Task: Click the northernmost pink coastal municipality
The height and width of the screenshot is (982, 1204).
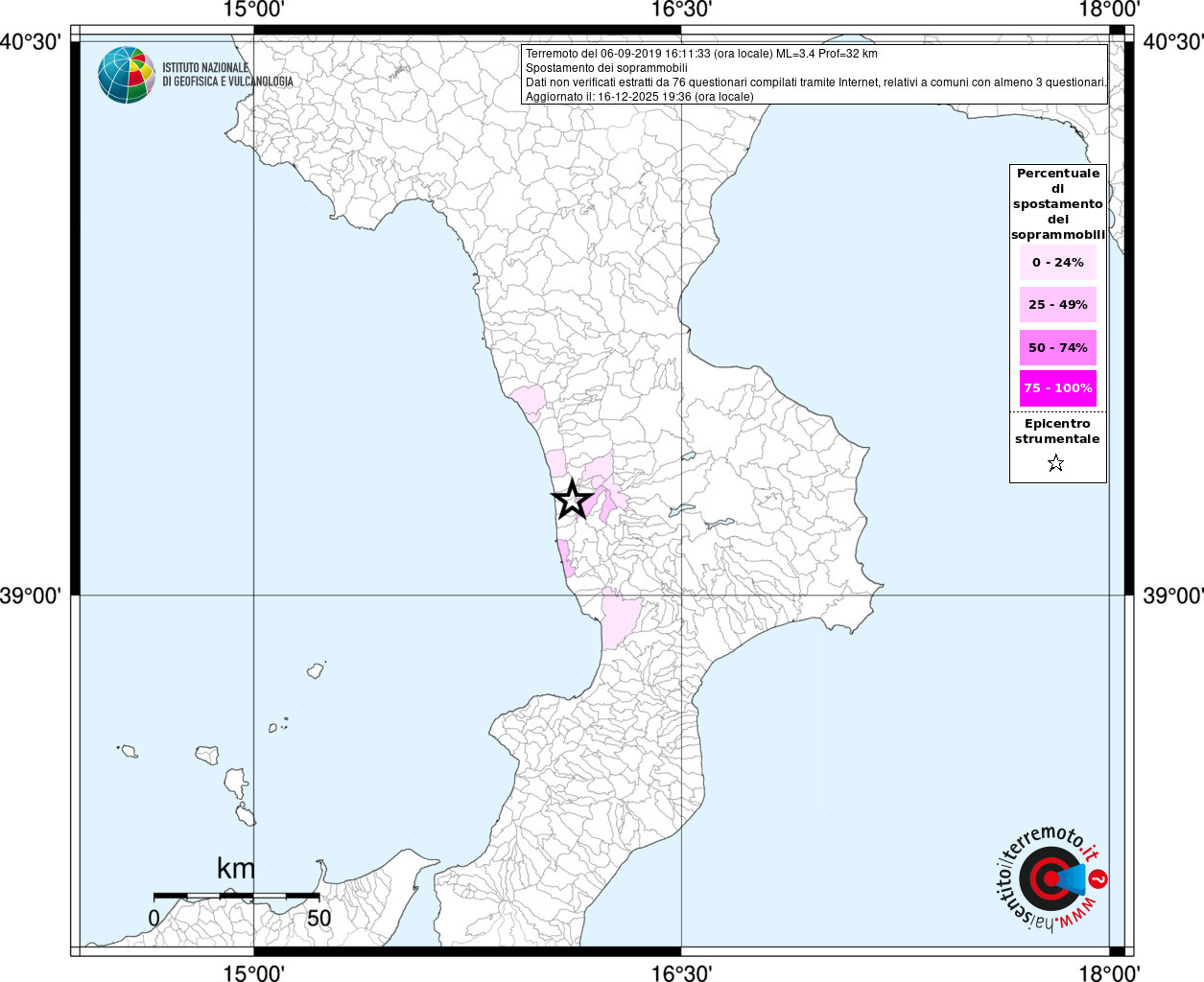Action: point(529,403)
